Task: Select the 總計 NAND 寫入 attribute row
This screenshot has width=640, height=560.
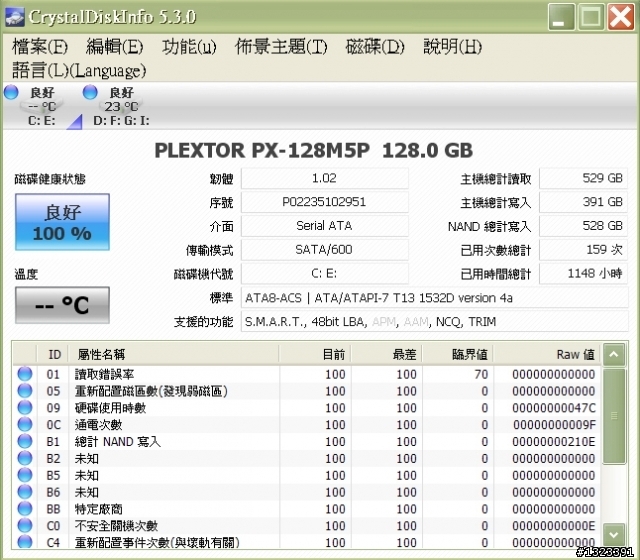Action: pos(307,441)
